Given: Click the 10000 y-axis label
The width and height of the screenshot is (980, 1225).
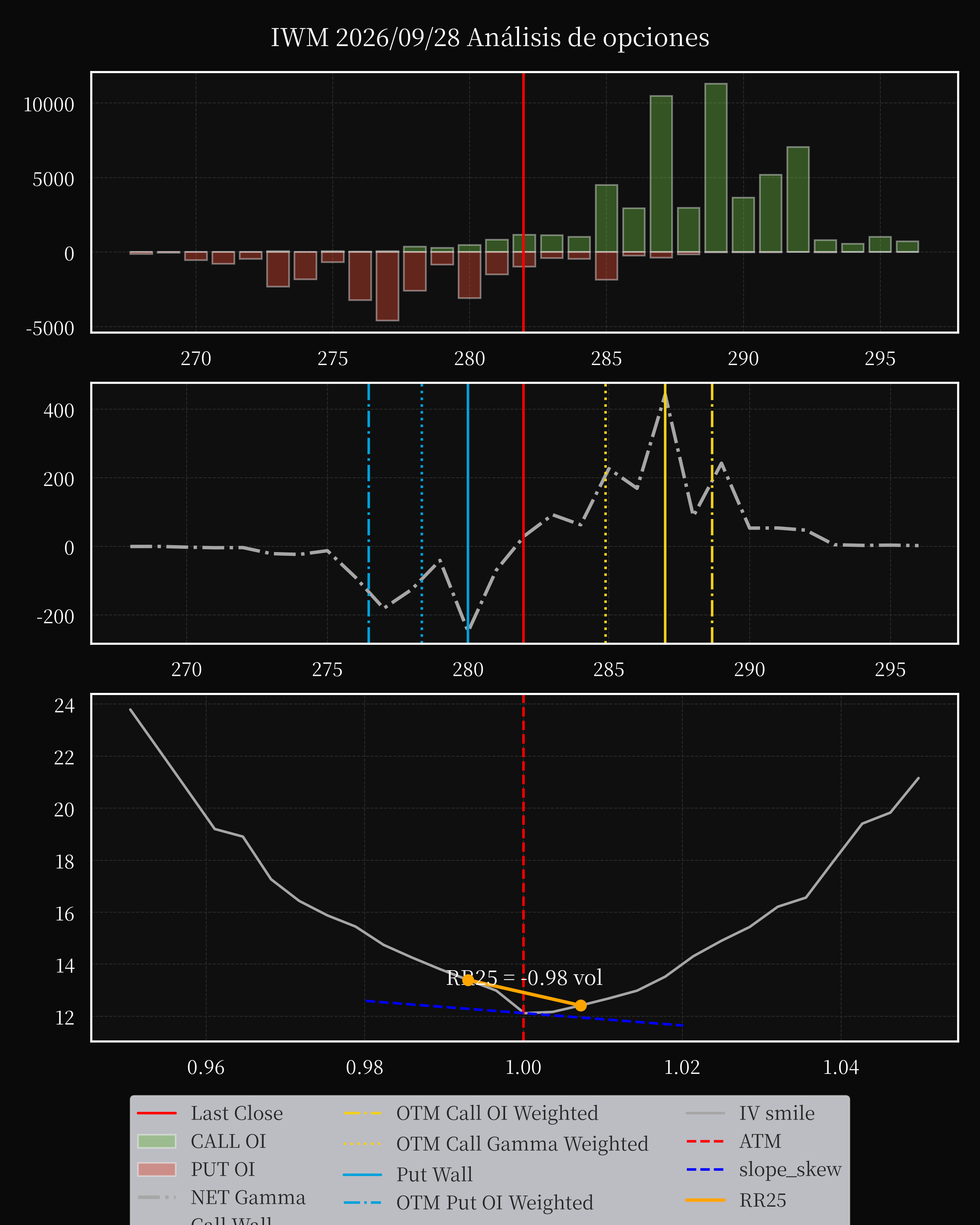Looking at the screenshot, I should 49,105.
